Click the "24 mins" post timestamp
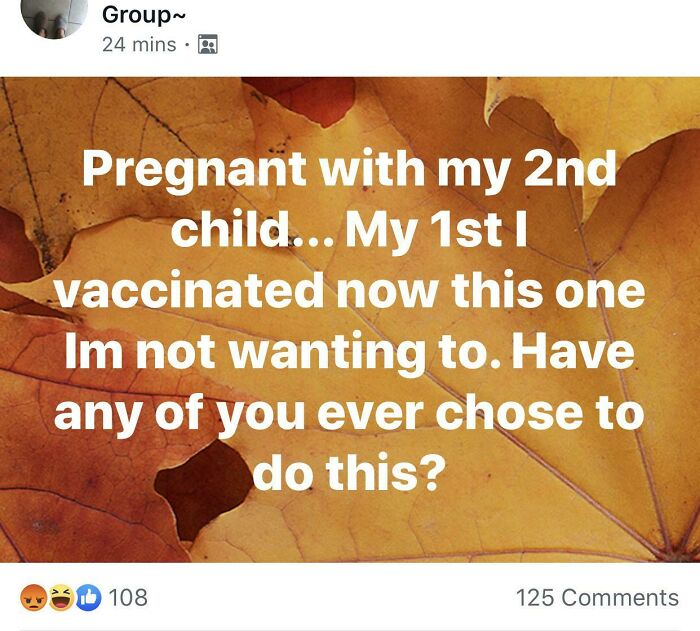Screen dimensions: 700x631 139,45
